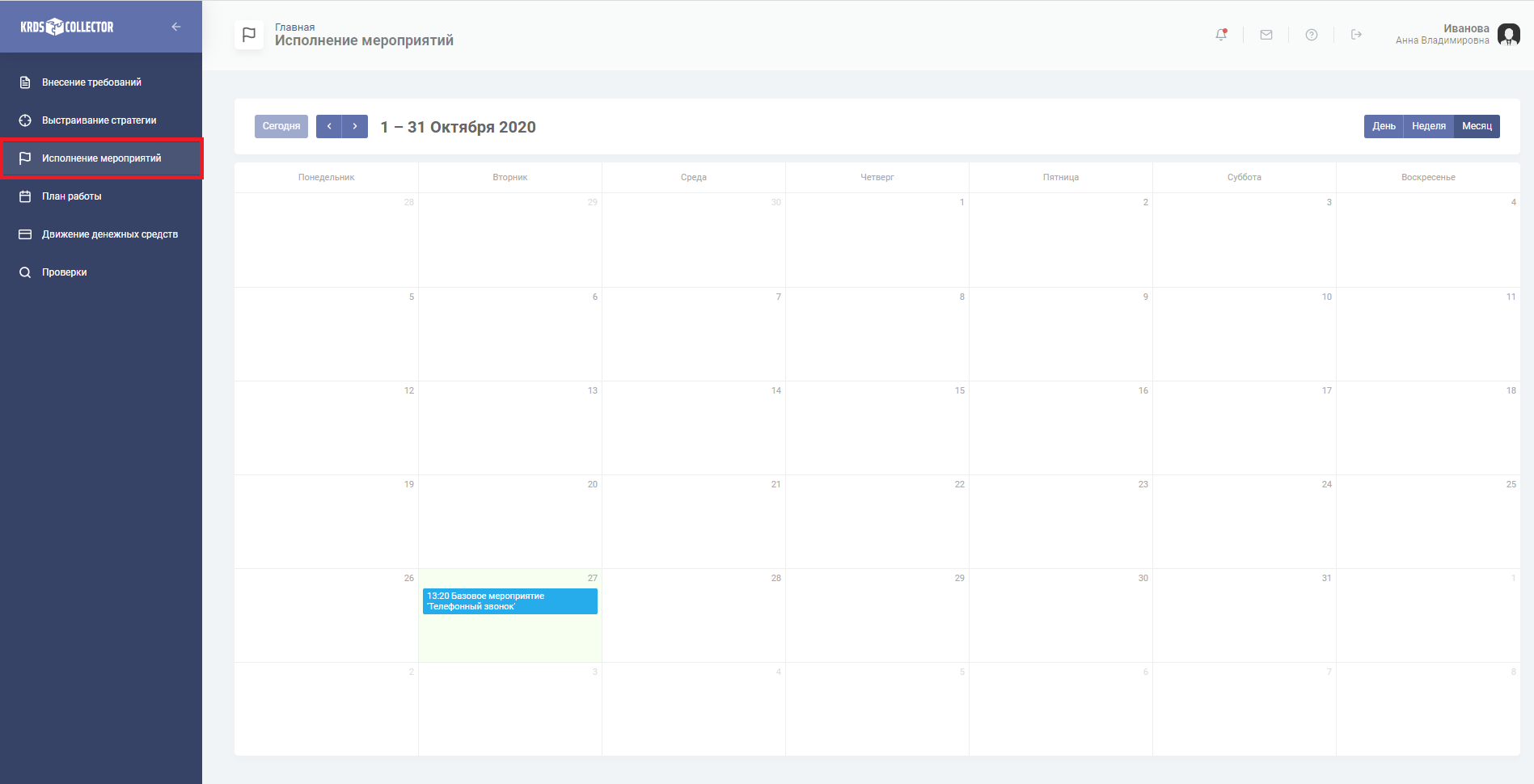The width and height of the screenshot is (1534, 784).
Task: Open the notifications bell icon
Action: tap(1221, 35)
